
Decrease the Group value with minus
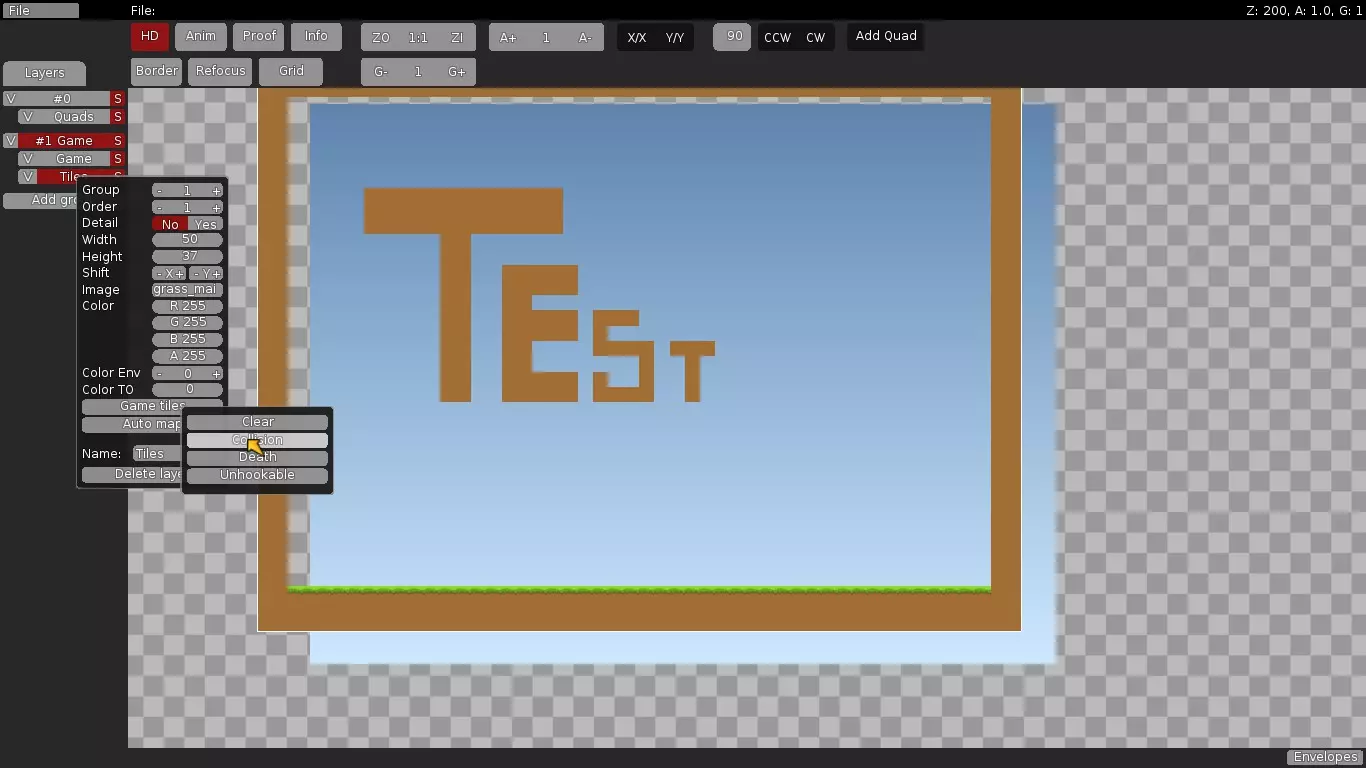tap(159, 190)
